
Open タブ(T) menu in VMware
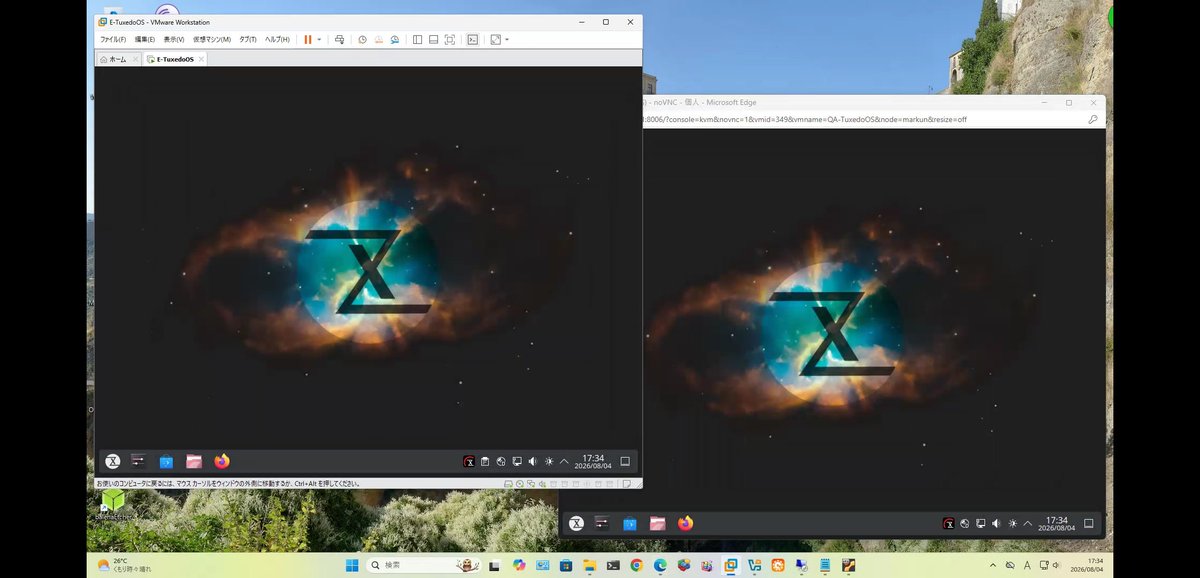click(246, 39)
